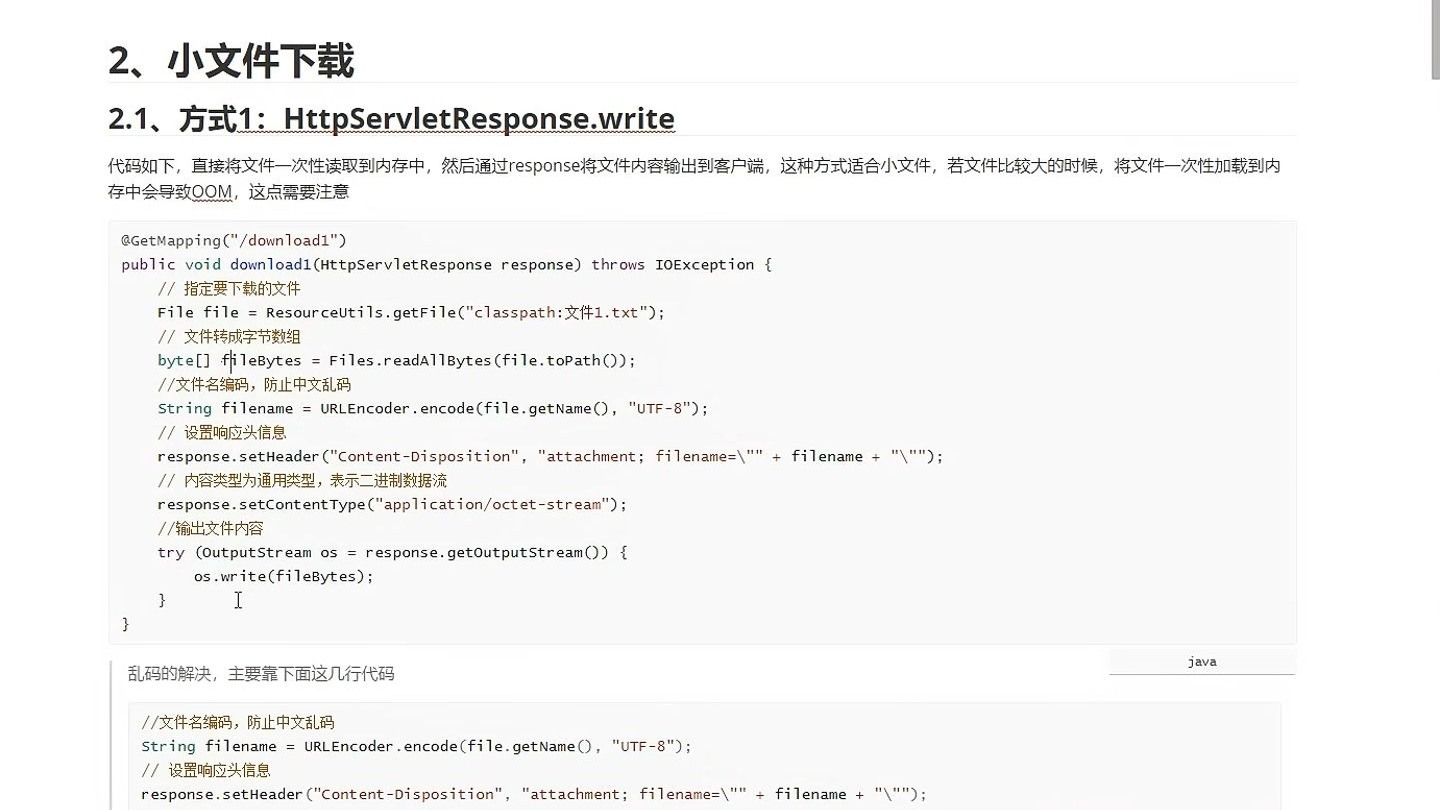Click heading '2.1、方式1：HttpServletResponse.write'
1440x810 pixels.
click(x=391, y=119)
